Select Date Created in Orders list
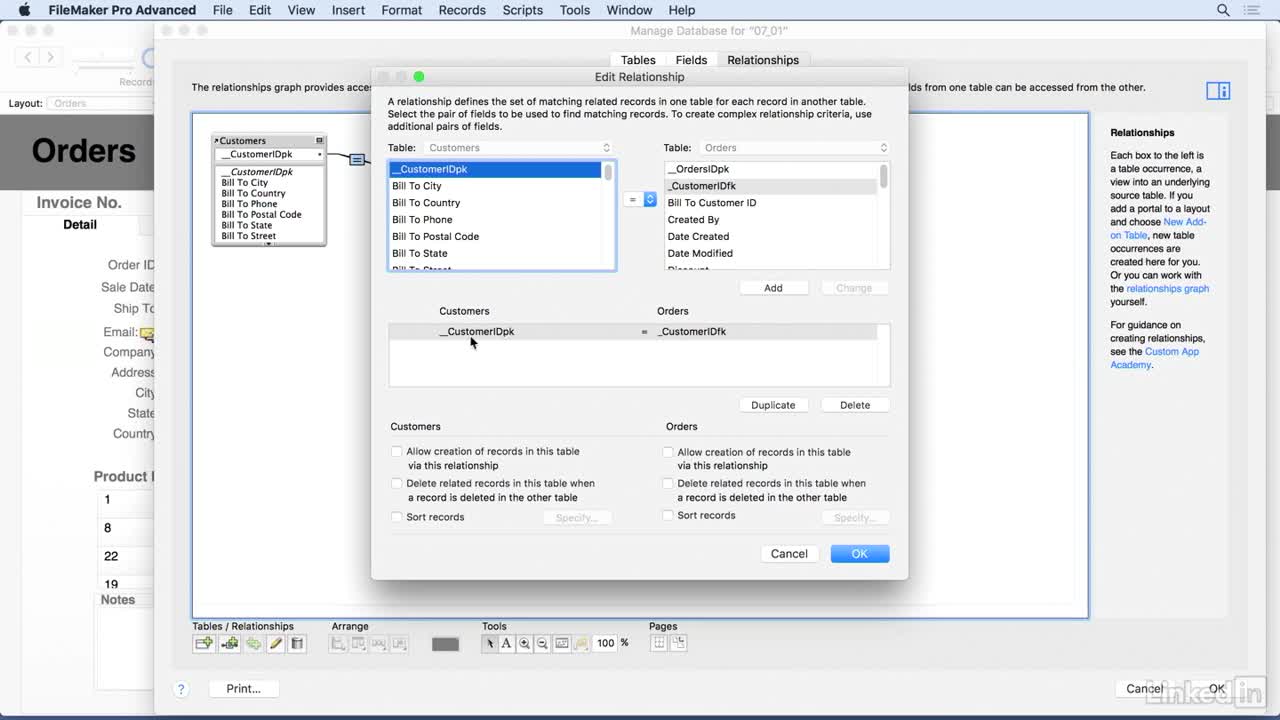This screenshot has height=720, width=1280. pyautogui.click(x=772, y=237)
